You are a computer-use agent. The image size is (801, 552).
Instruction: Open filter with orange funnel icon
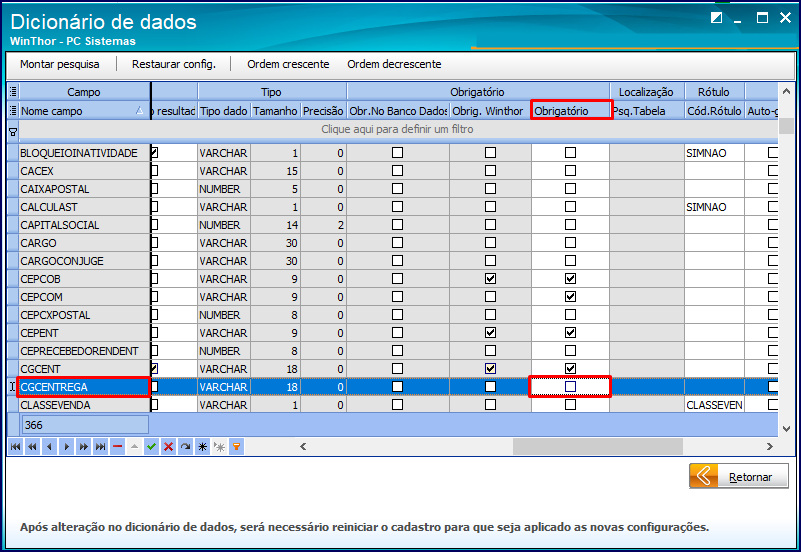point(237,447)
